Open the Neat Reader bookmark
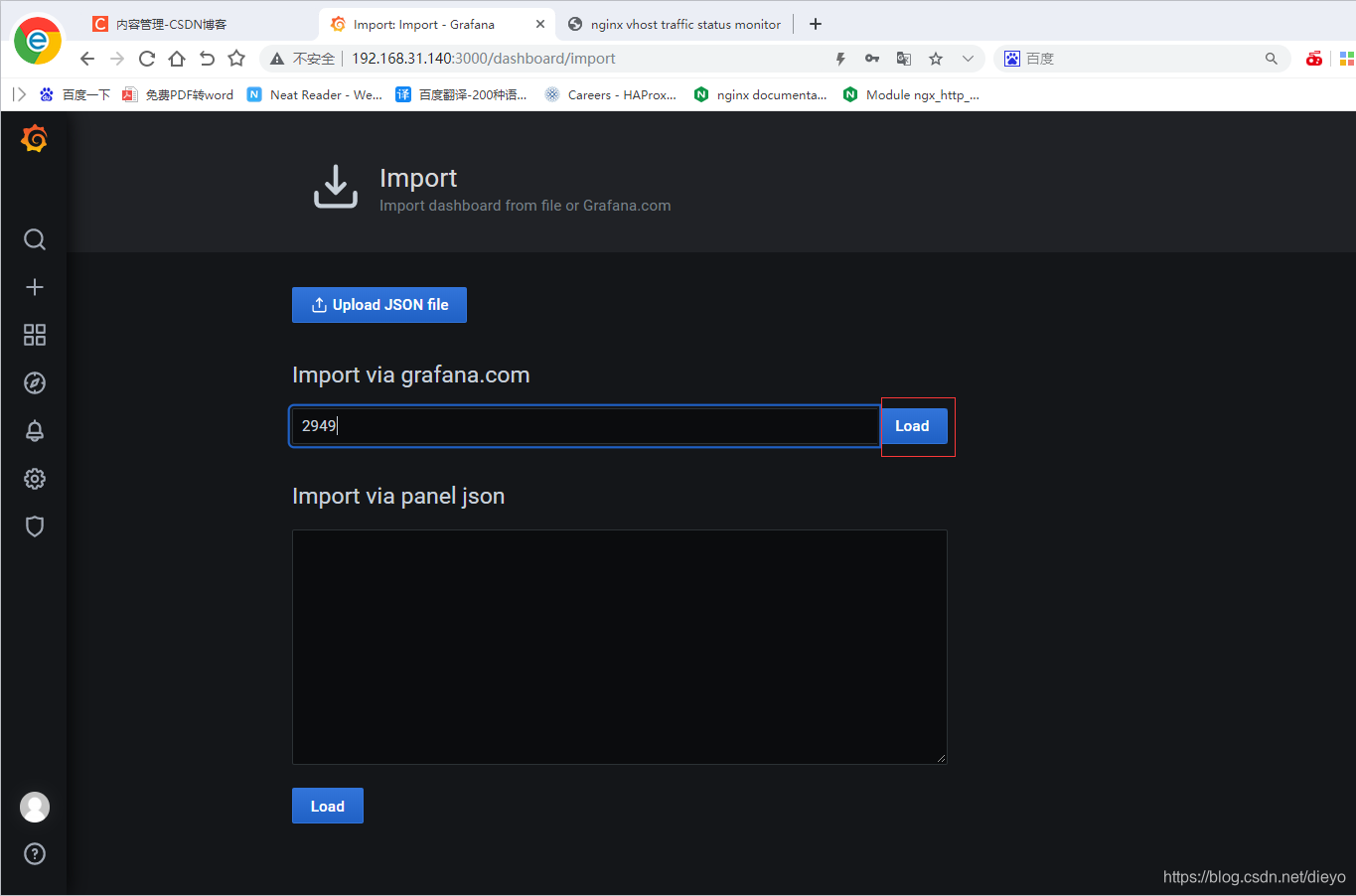 pyautogui.click(x=315, y=94)
